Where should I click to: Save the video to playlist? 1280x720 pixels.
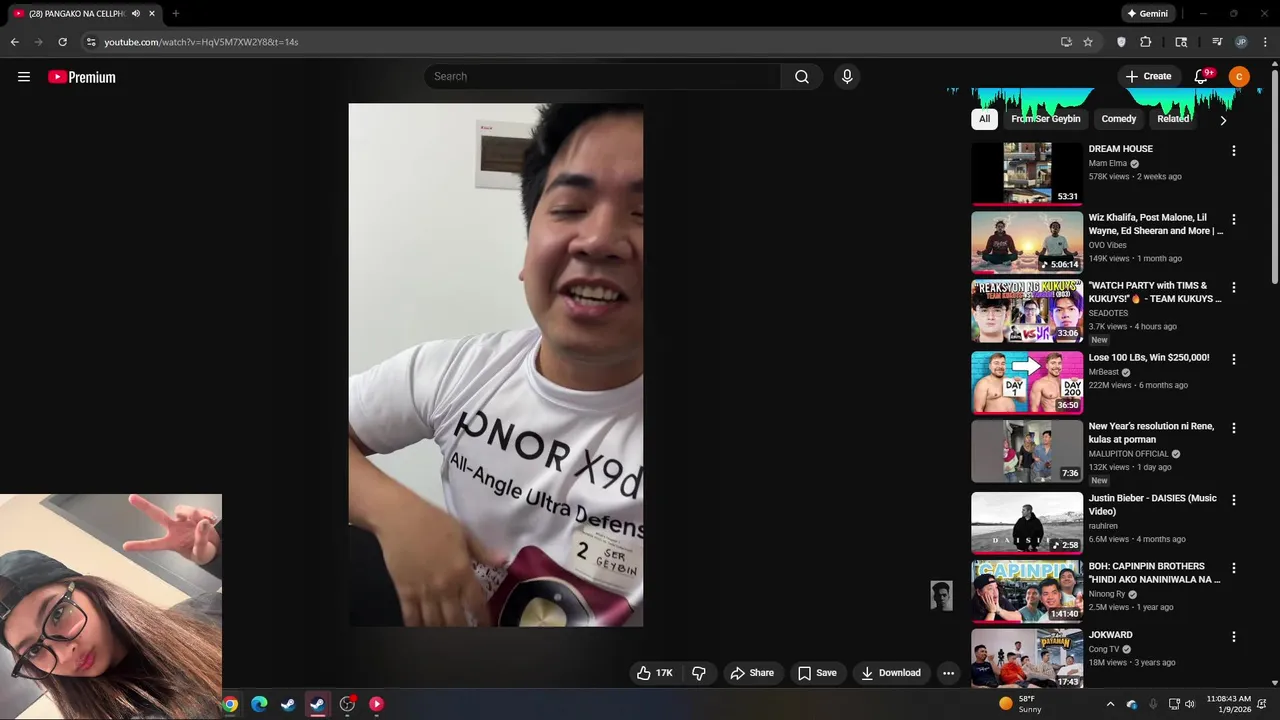[817, 673]
